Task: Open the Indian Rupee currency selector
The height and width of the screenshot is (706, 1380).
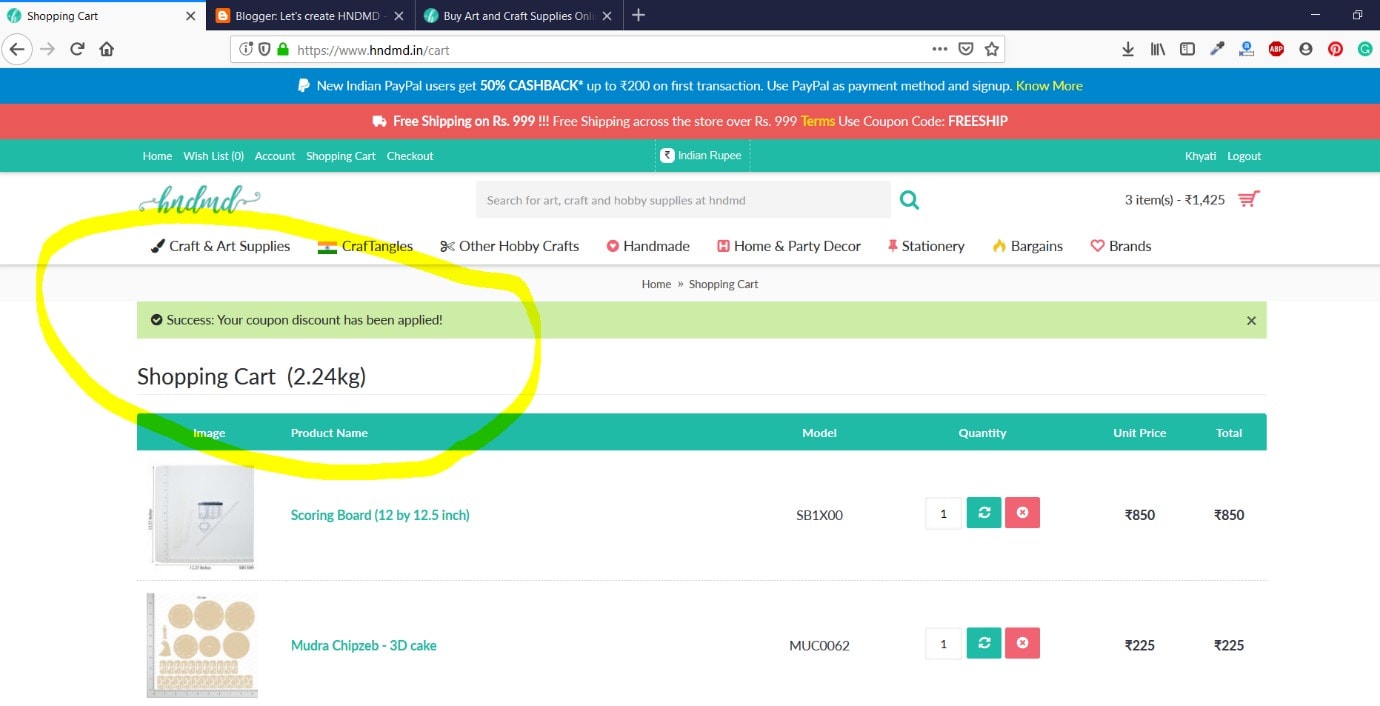Action: (x=701, y=155)
